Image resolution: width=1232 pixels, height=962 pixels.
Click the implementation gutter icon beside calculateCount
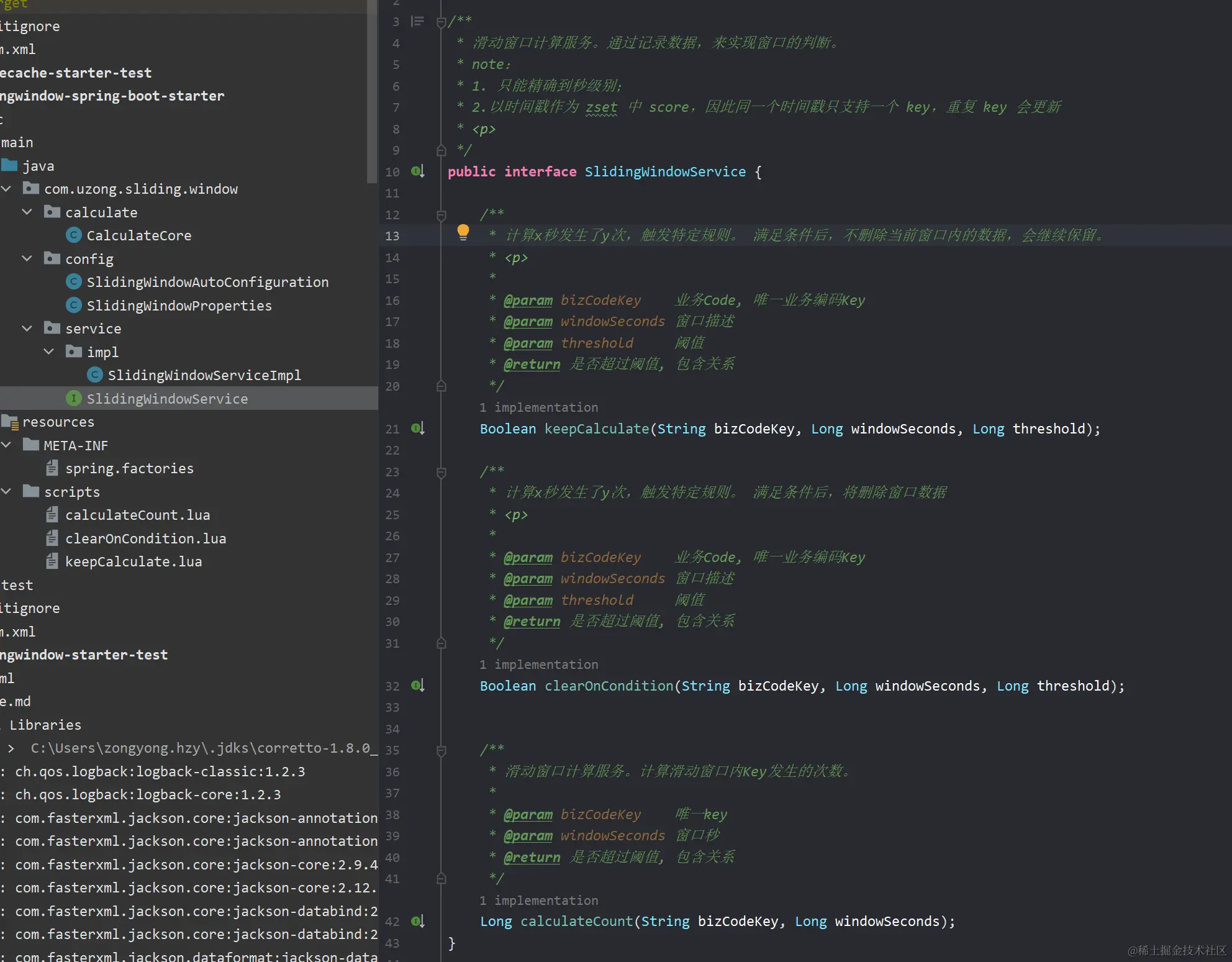[417, 921]
